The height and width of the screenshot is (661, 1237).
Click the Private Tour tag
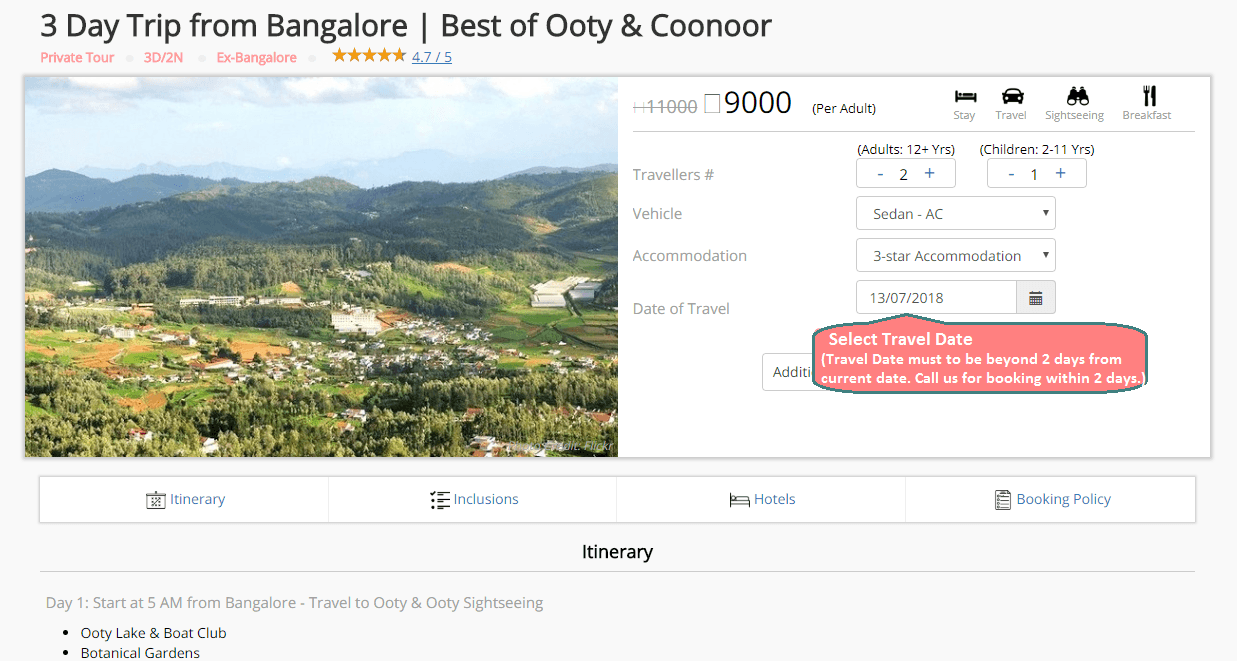pyautogui.click(x=77, y=58)
